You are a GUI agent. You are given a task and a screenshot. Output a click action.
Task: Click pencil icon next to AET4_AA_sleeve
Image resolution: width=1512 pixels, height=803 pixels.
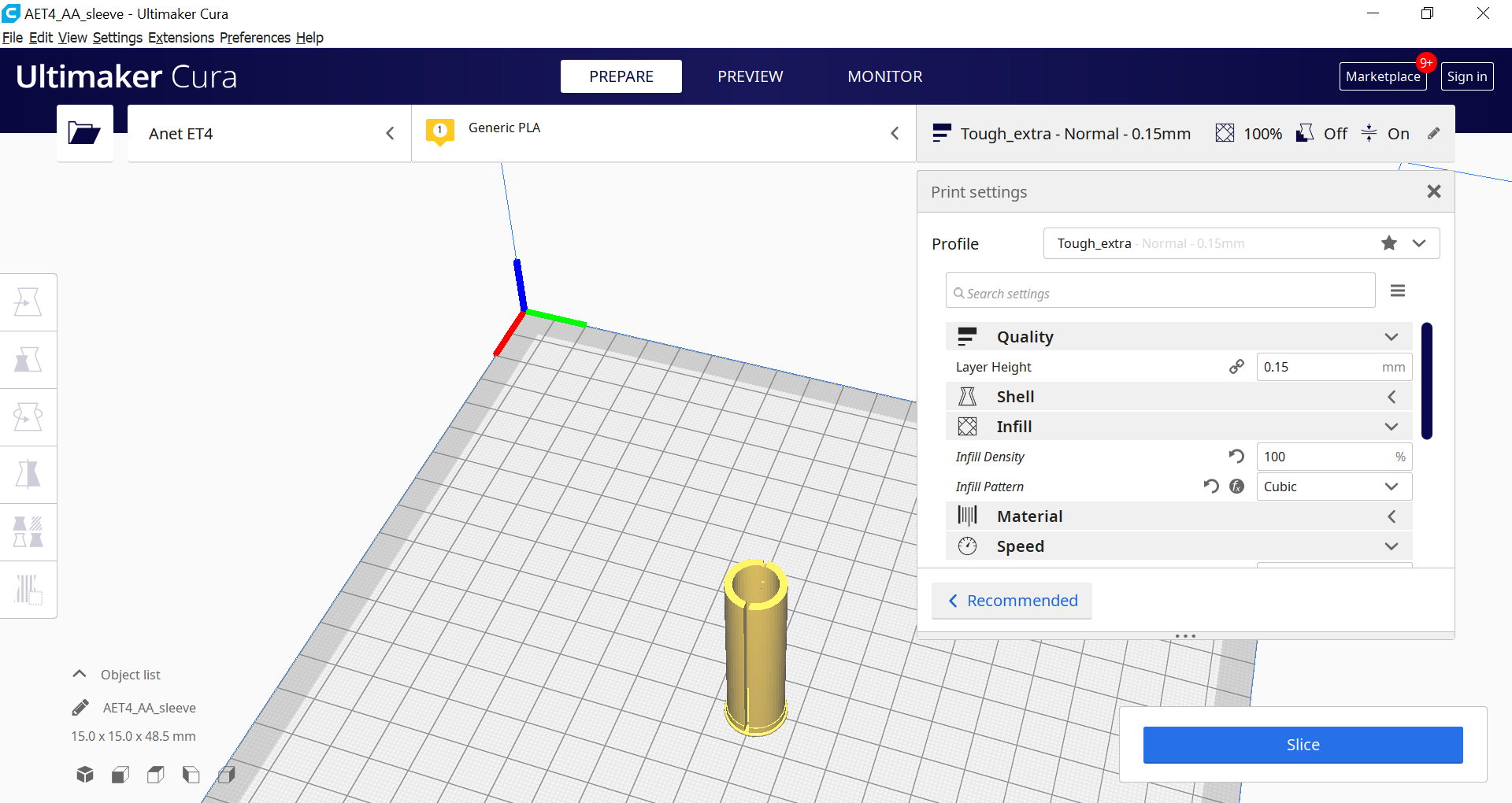pyautogui.click(x=80, y=708)
